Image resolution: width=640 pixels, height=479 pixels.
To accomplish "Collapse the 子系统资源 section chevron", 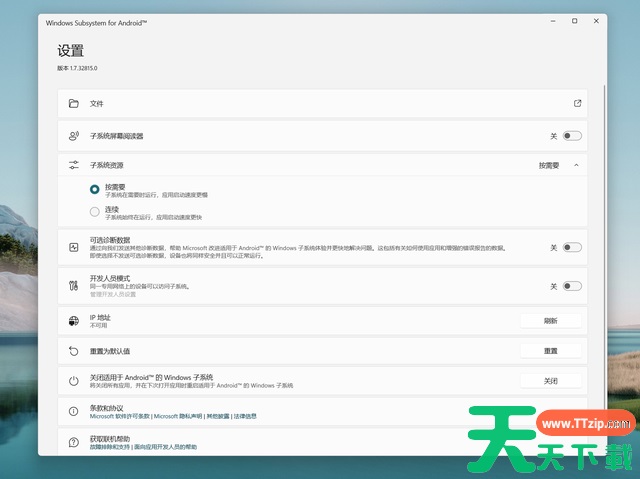I will coord(576,165).
